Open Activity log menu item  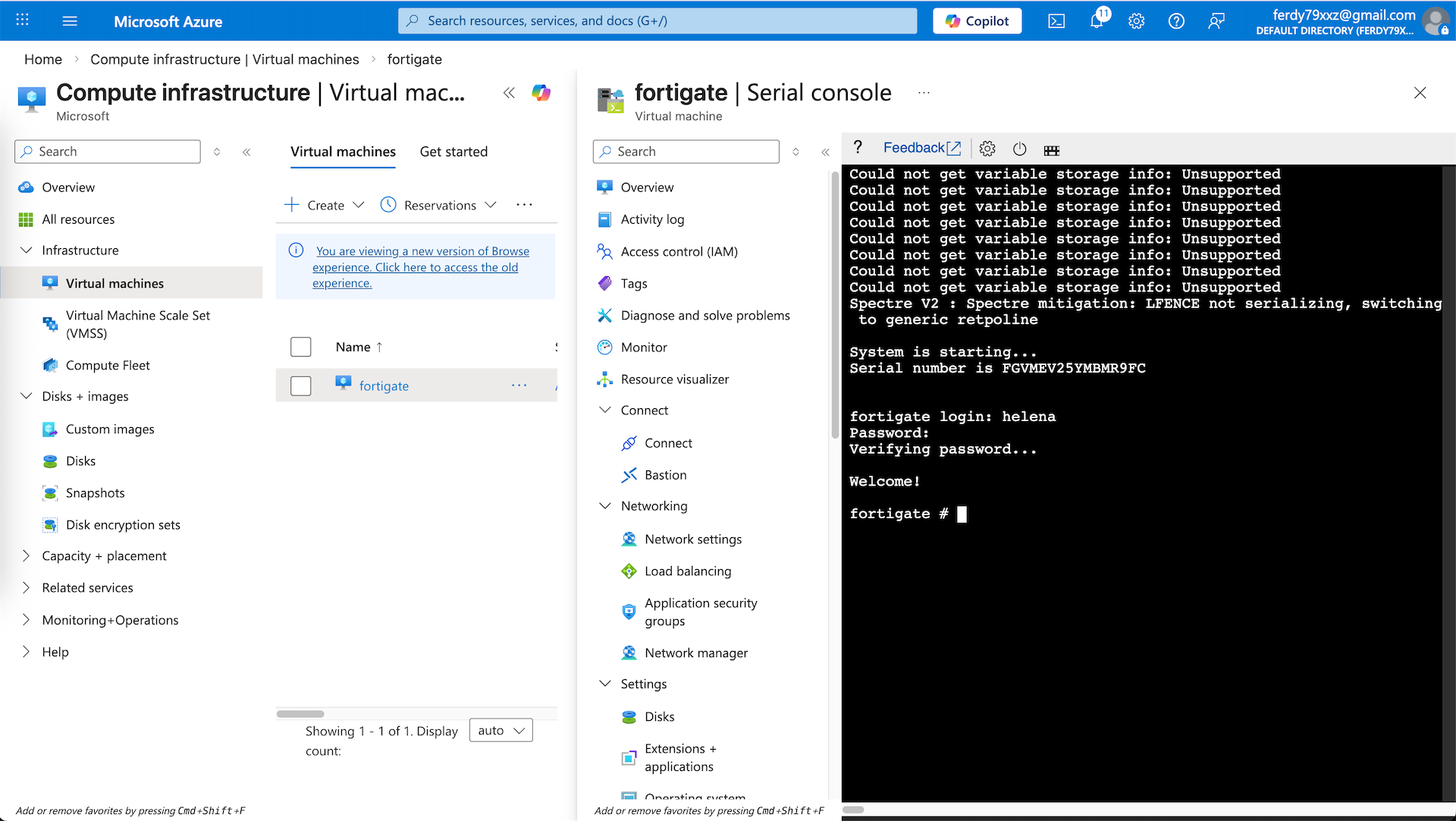(x=652, y=219)
